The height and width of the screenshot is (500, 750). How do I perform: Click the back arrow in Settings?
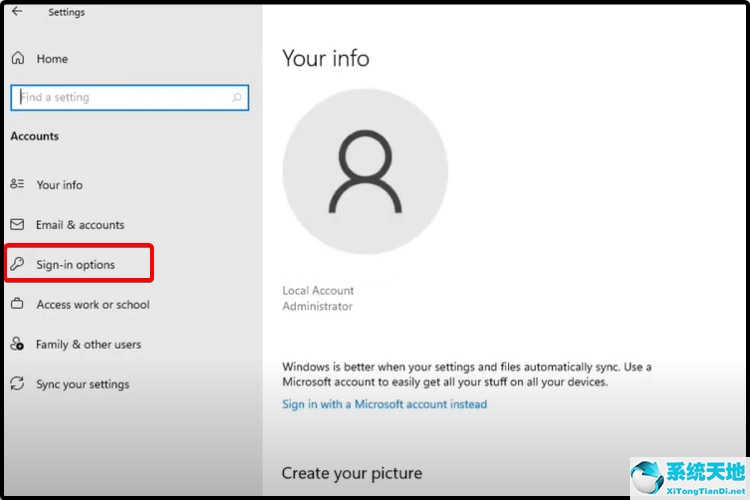coord(17,12)
